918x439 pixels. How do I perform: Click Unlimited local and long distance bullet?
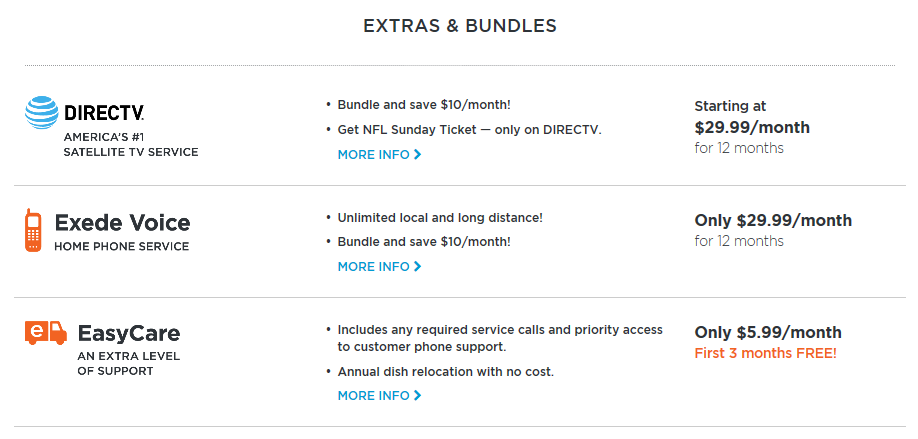pos(440,218)
